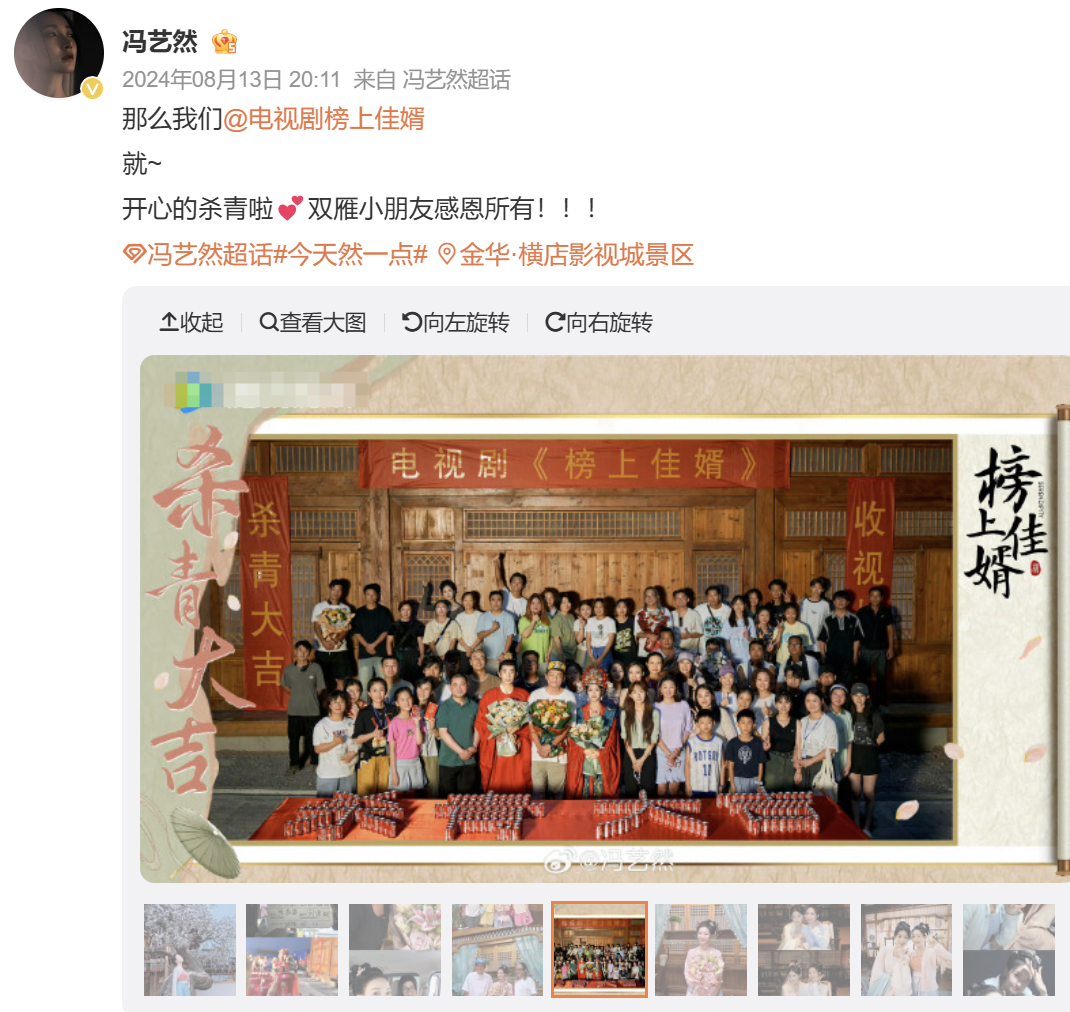The width and height of the screenshot is (1070, 1012).
Task: Open the @电视剧榜上佳婿 mention link
Action: point(324,119)
